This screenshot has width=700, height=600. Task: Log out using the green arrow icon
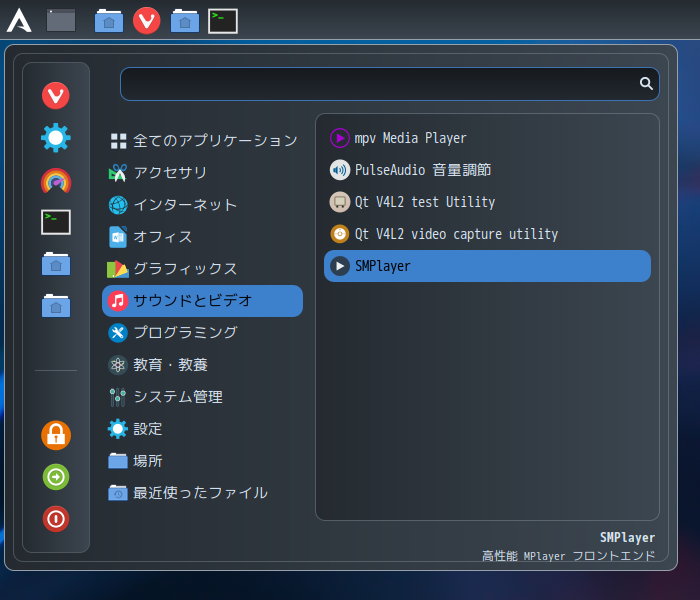point(56,477)
